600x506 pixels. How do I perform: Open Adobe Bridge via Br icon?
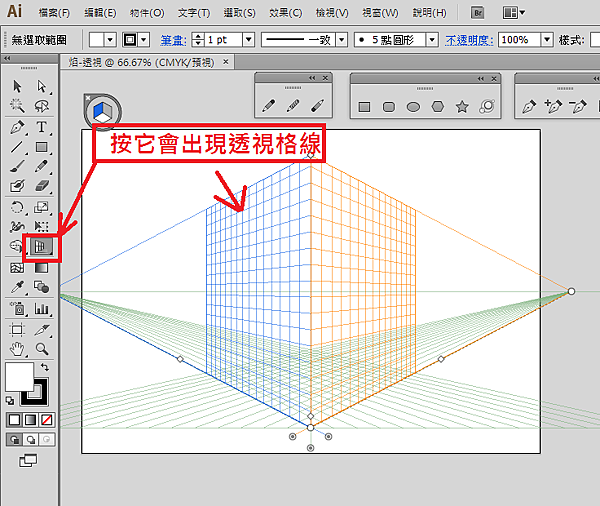477,13
